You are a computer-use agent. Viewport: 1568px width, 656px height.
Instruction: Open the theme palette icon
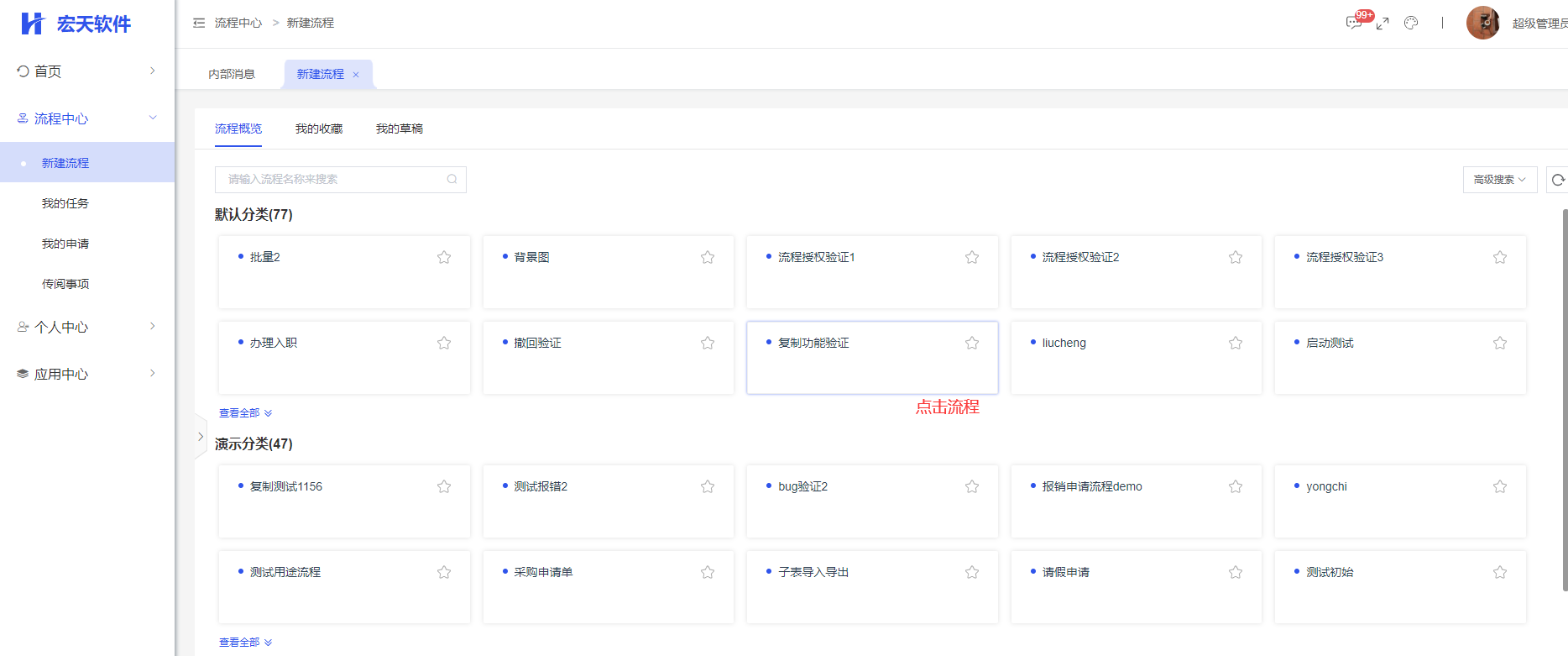[1411, 24]
